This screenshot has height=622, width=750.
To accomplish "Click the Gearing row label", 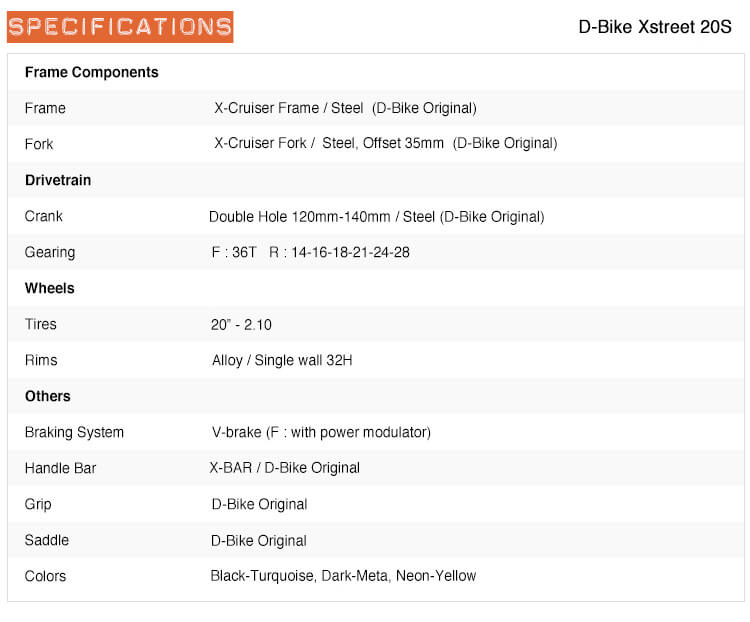I will point(50,252).
